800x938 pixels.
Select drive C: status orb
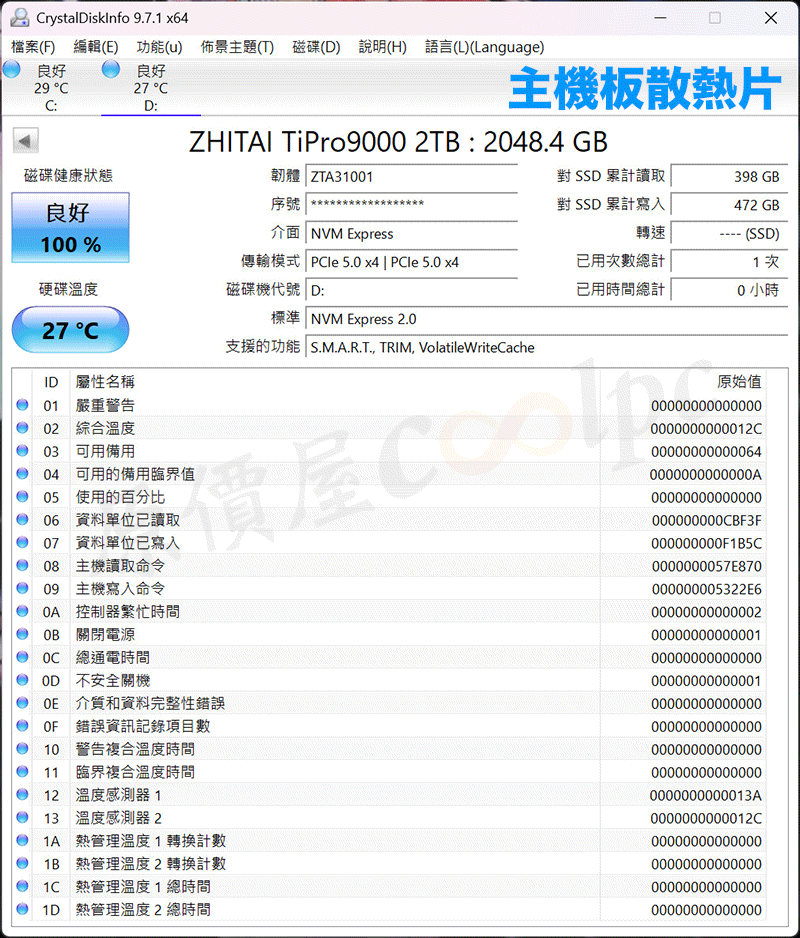click(12, 69)
